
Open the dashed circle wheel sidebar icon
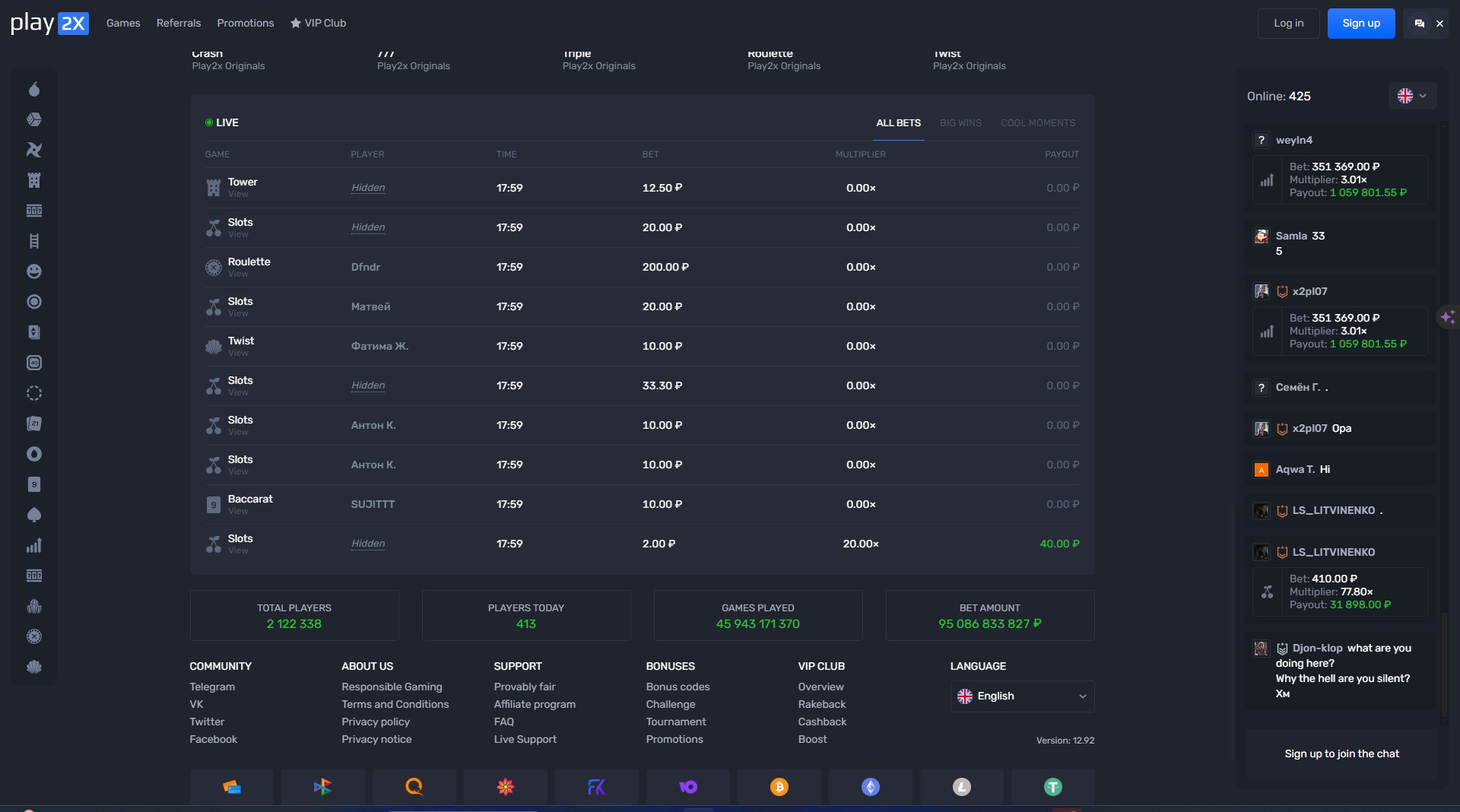coord(34,393)
